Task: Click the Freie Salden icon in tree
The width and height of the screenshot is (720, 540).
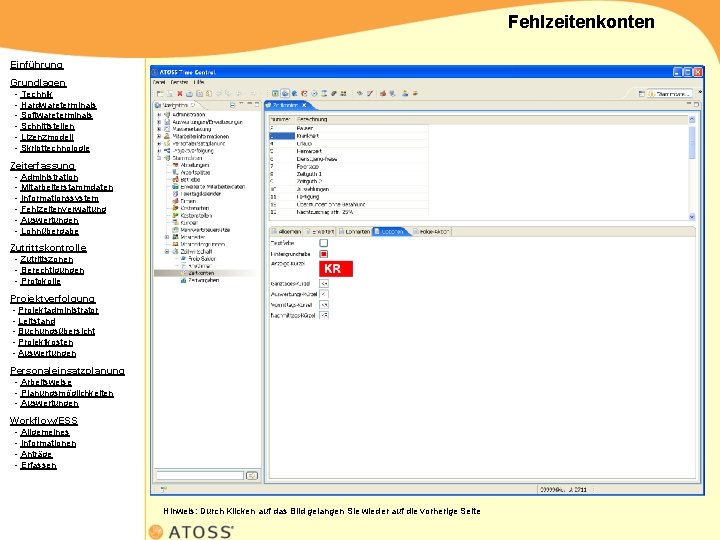Action: click(183, 259)
